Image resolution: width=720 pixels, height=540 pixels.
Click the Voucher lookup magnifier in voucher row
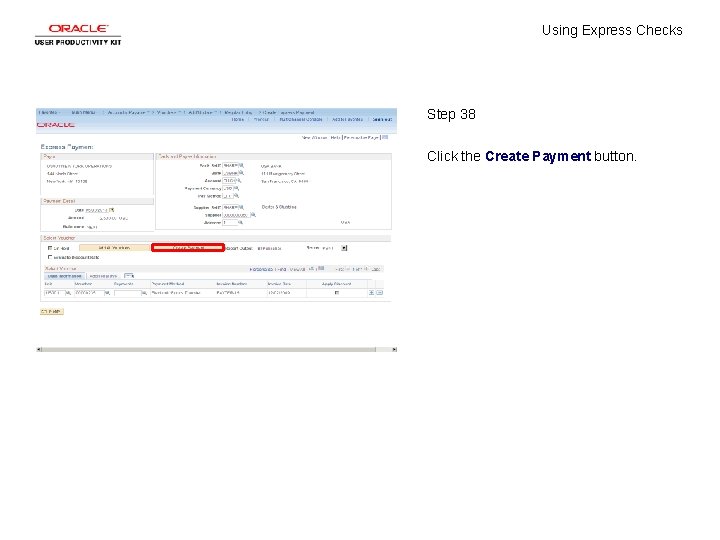[x=107, y=293]
